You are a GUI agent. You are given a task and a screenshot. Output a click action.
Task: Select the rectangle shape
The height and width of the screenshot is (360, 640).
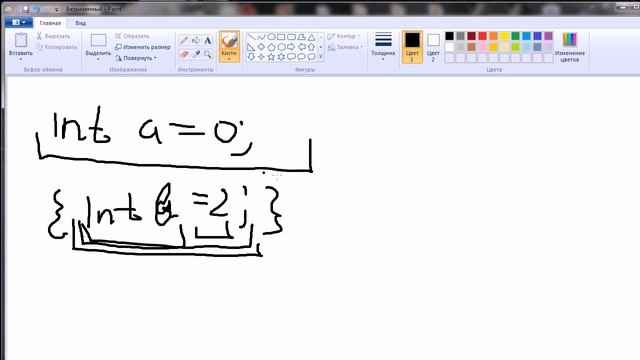click(281, 37)
